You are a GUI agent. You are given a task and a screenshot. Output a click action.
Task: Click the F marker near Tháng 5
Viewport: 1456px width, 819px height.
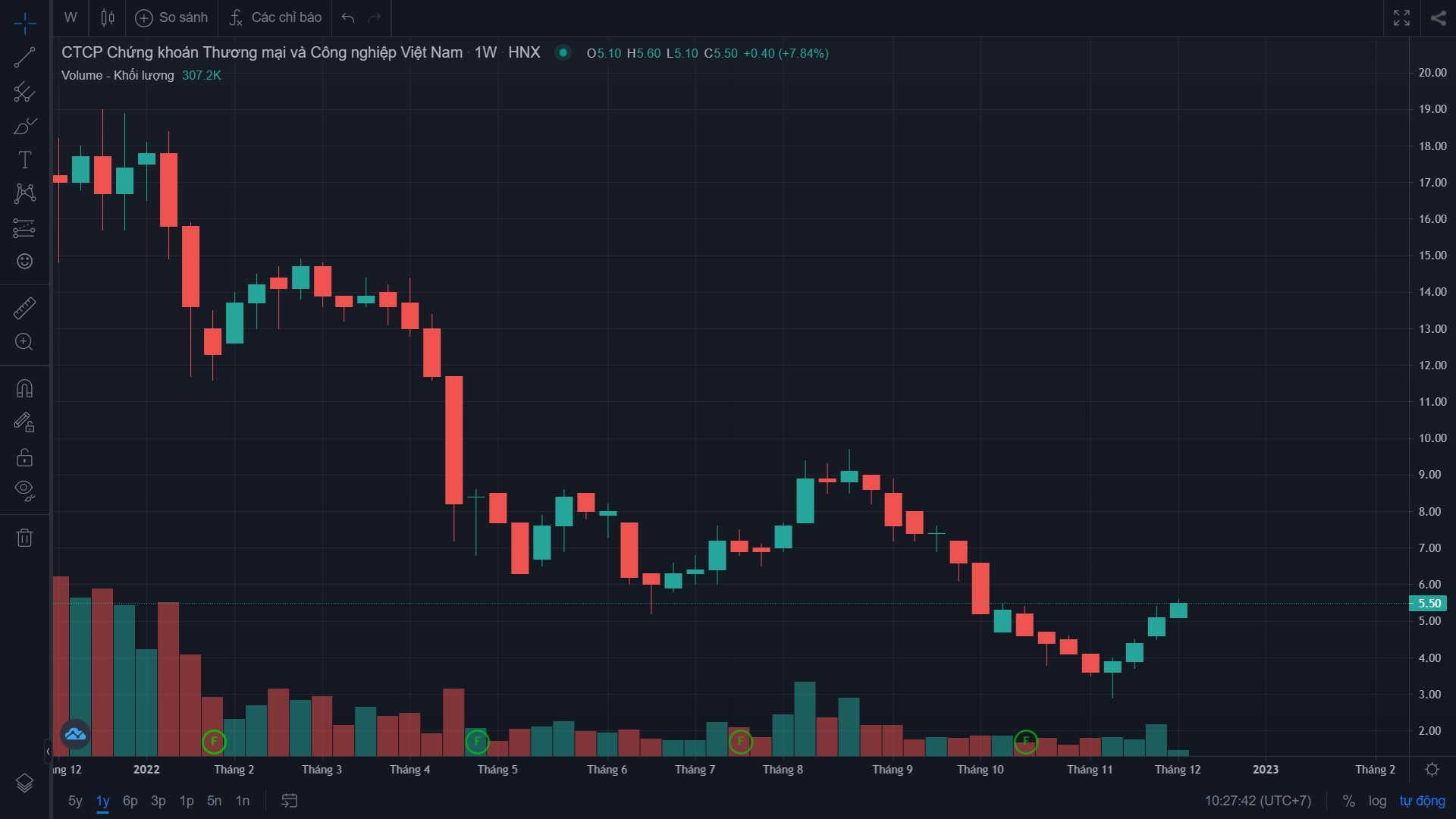click(477, 741)
